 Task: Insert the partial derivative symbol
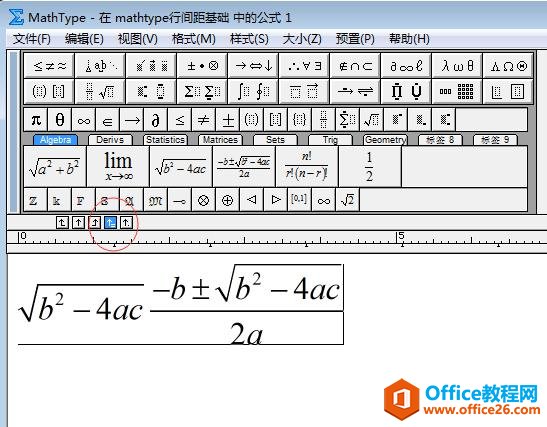pyautogui.click(x=156, y=120)
